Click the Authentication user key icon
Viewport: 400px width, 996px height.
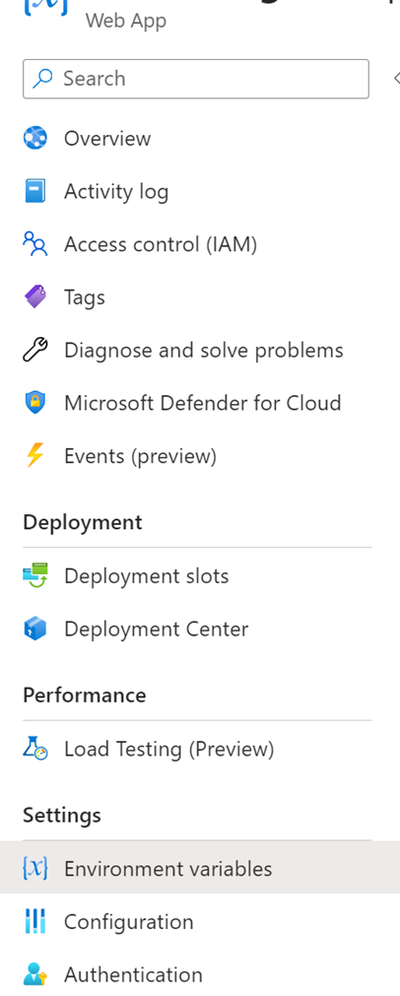35,974
